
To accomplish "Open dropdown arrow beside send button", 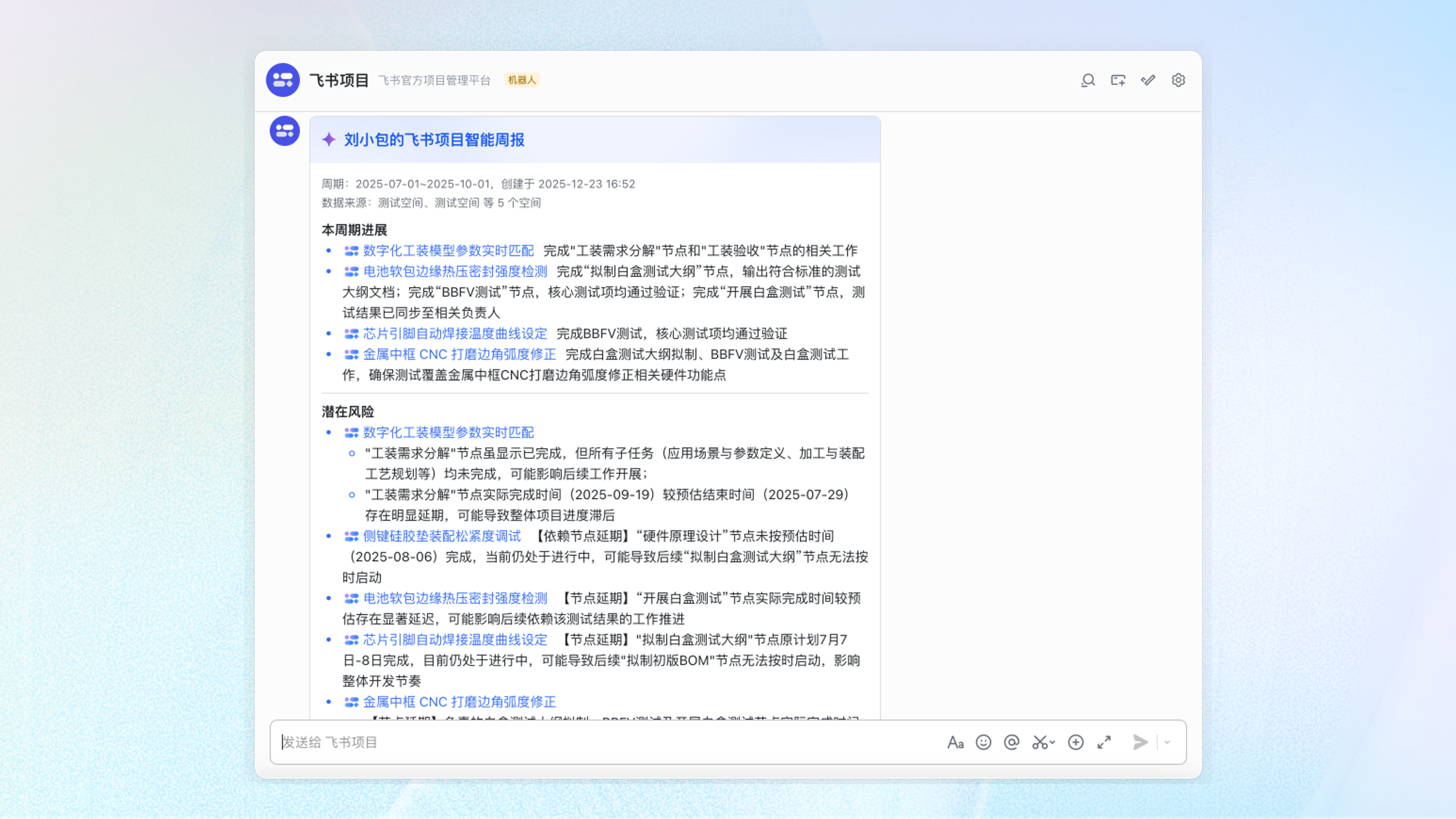I will coord(1168,742).
